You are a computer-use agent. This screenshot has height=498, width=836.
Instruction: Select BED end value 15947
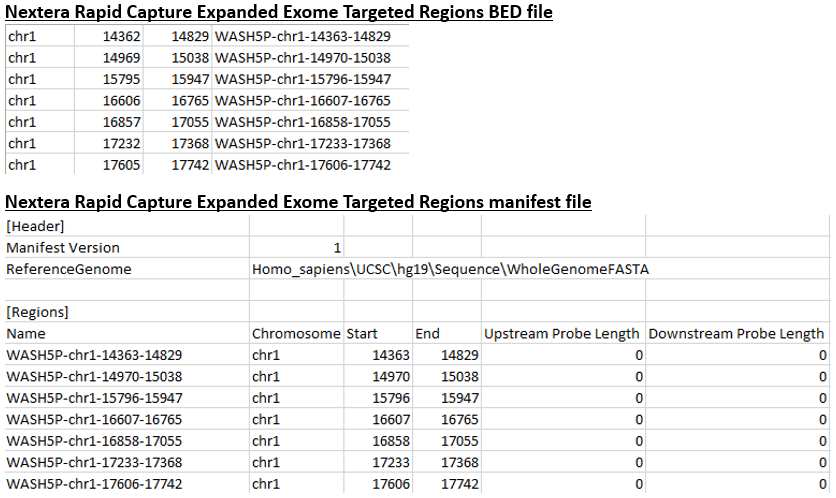click(189, 79)
